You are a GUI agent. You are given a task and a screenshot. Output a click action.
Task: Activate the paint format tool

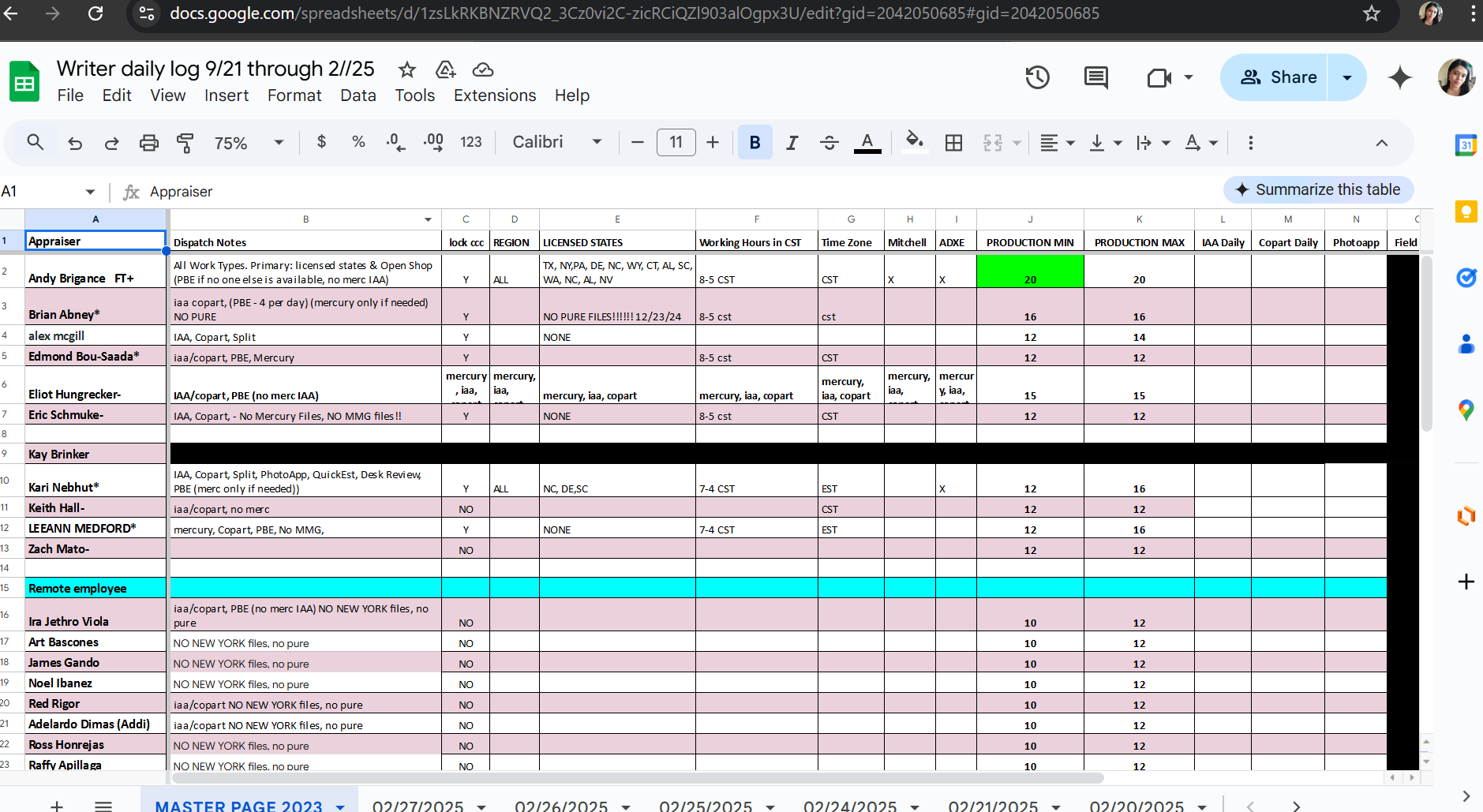click(185, 143)
